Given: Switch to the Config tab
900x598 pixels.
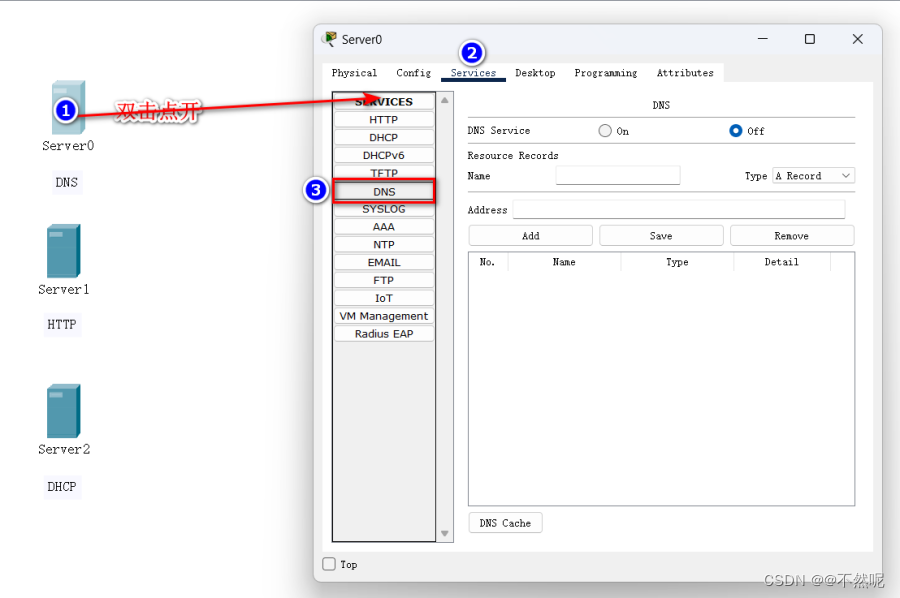Looking at the screenshot, I should (x=413, y=73).
